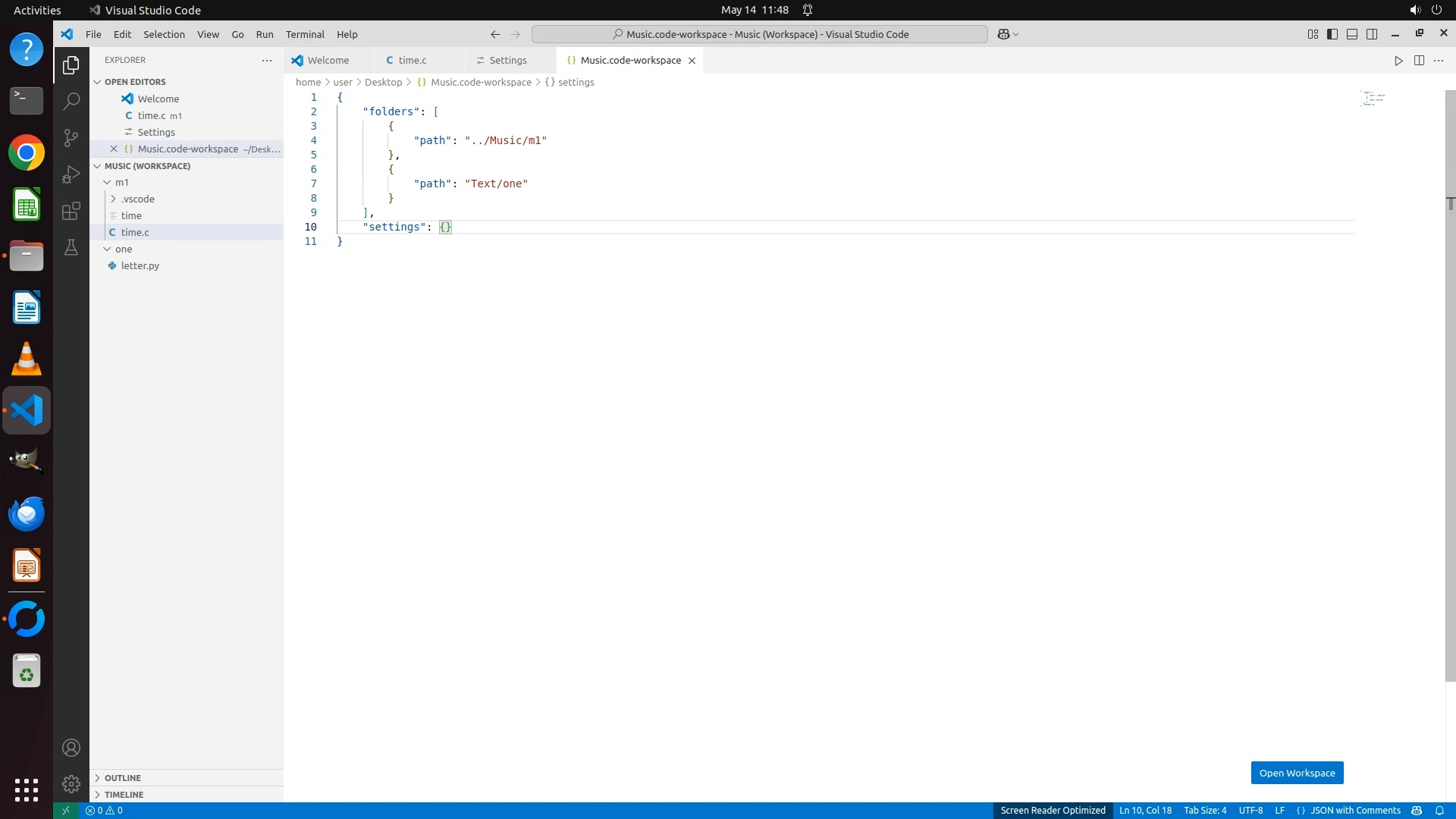Open the Search view in activity bar
Image resolution: width=1456 pixels, height=819 pixels.
[x=71, y=101]
